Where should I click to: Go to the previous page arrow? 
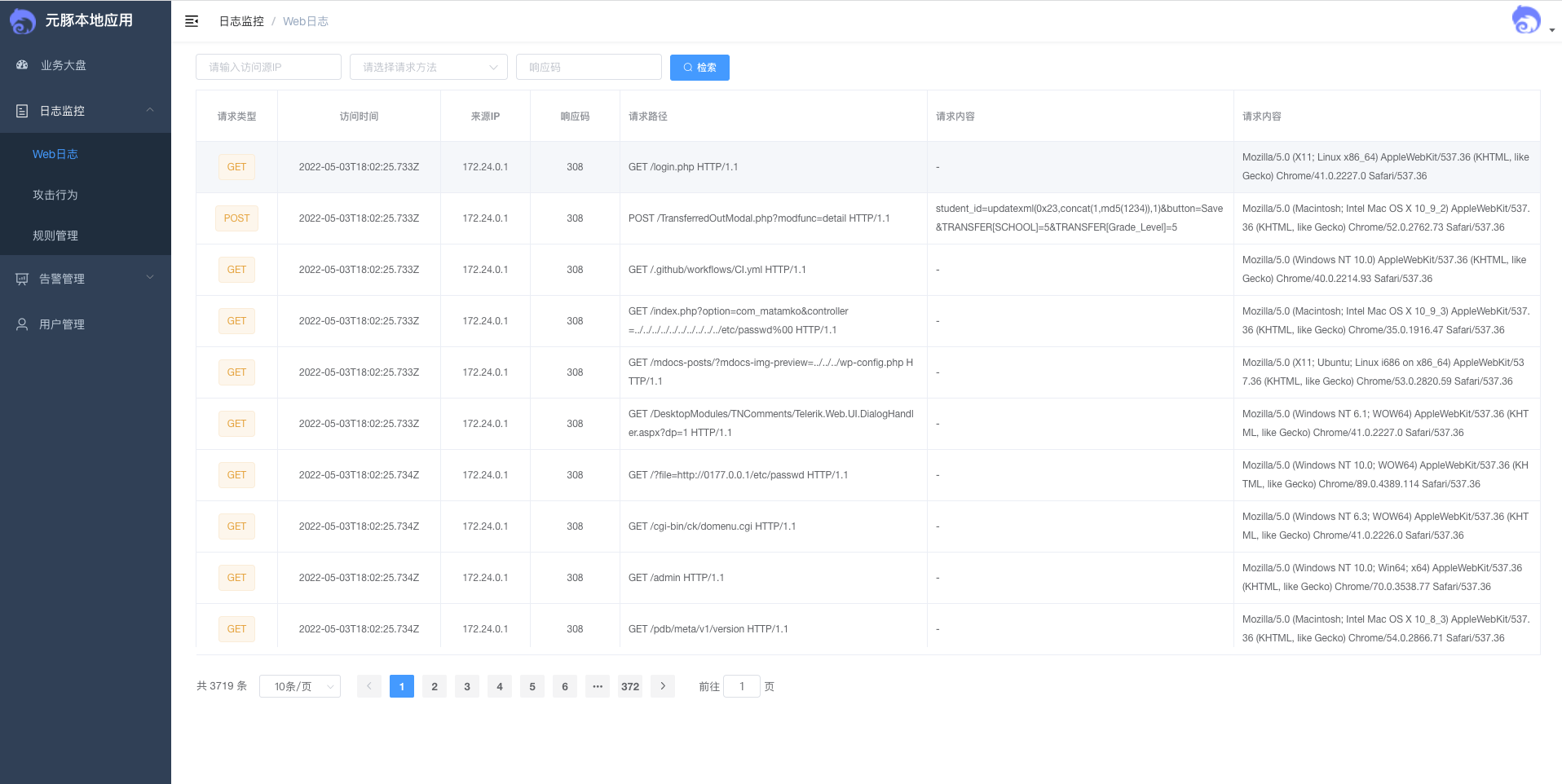pyautogui.click(x=369, y=686)
